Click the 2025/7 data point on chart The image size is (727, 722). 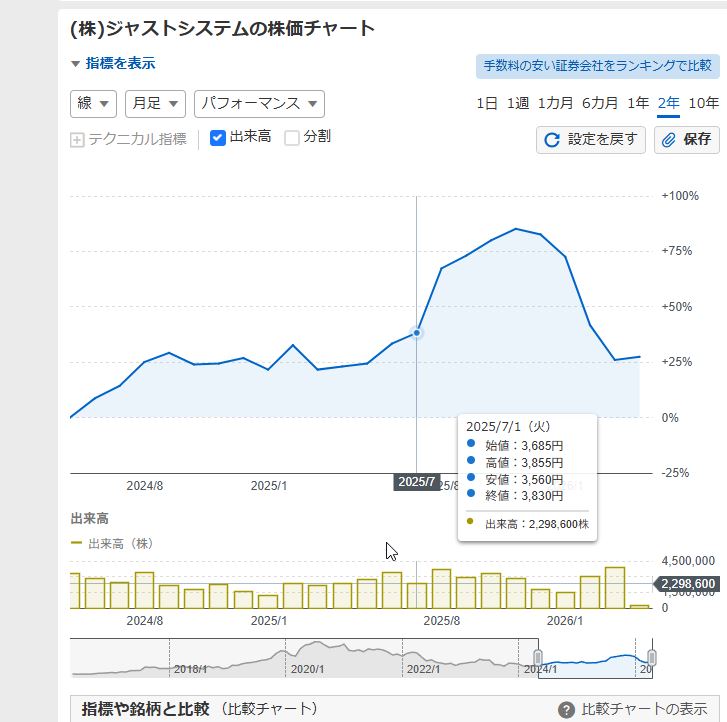pos(416,332)
